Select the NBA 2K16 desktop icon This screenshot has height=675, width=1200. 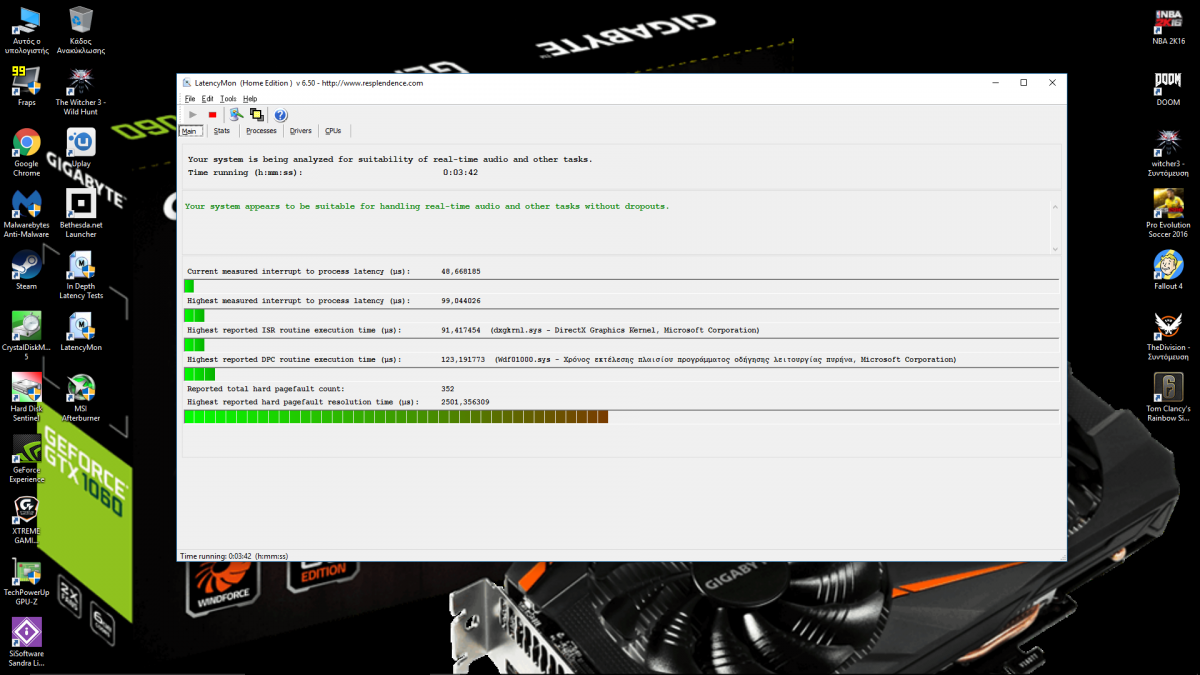pos(1168,26)
